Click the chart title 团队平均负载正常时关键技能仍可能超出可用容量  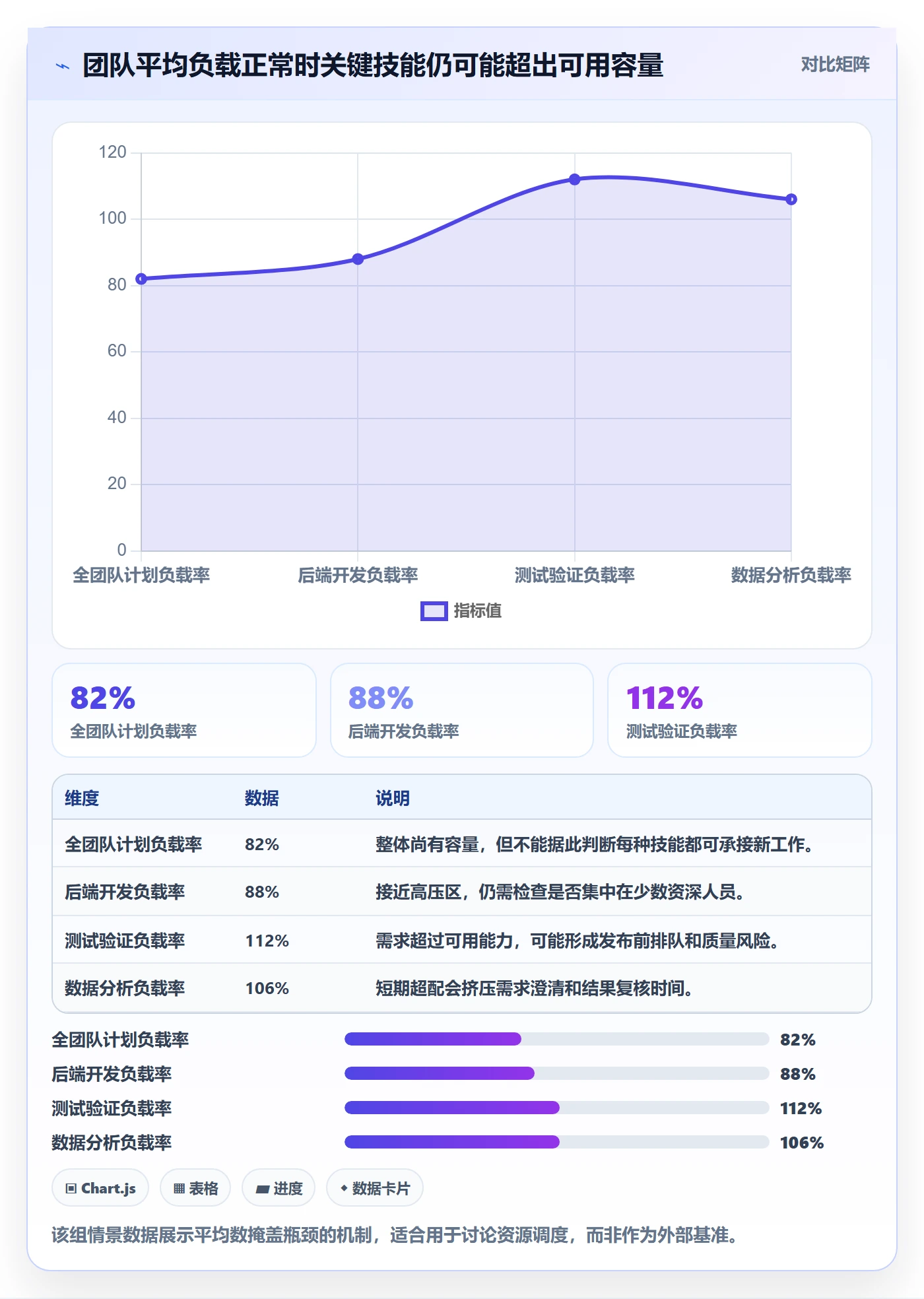pos(373,65)
